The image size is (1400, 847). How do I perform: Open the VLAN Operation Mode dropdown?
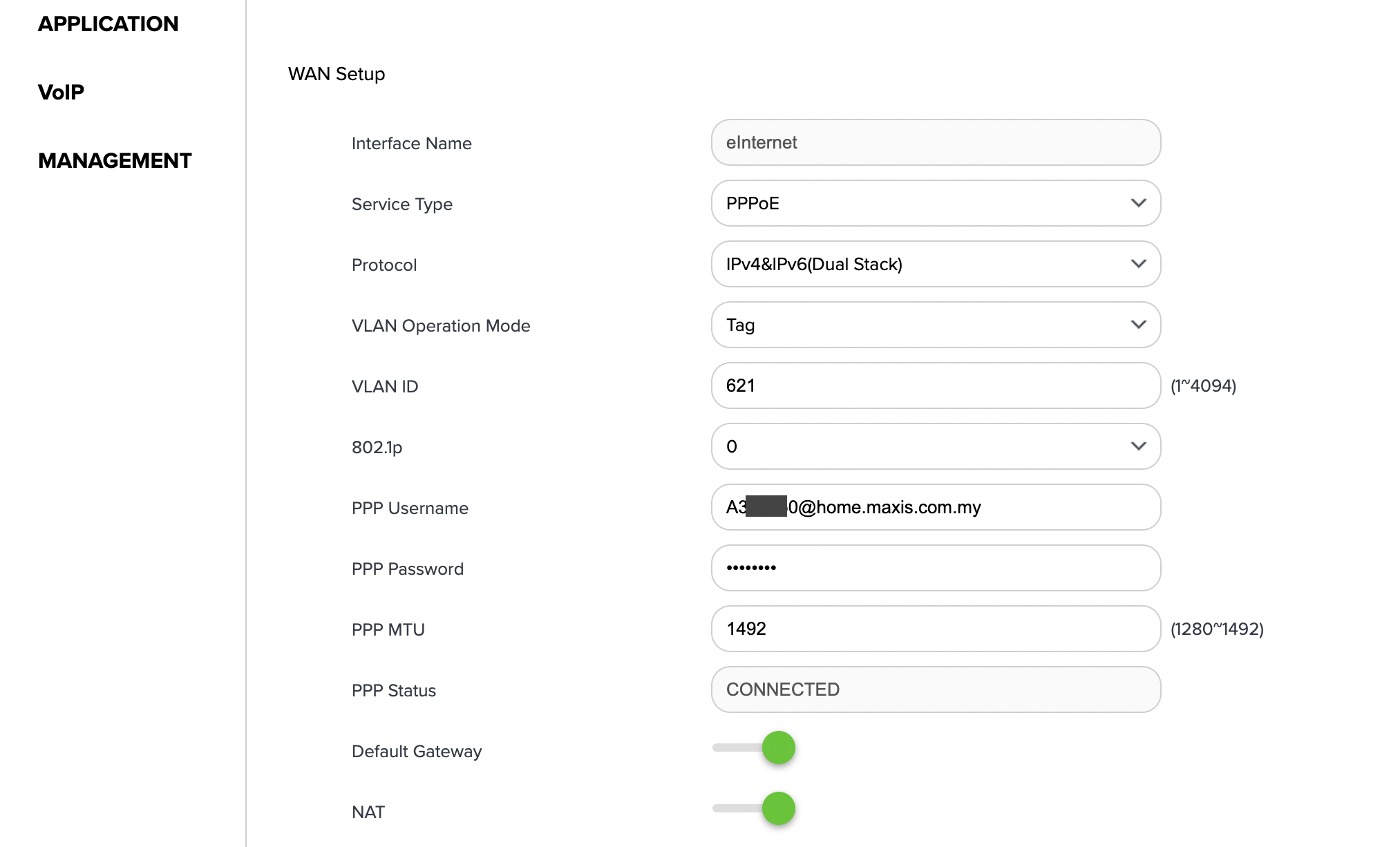pos(935,325)
